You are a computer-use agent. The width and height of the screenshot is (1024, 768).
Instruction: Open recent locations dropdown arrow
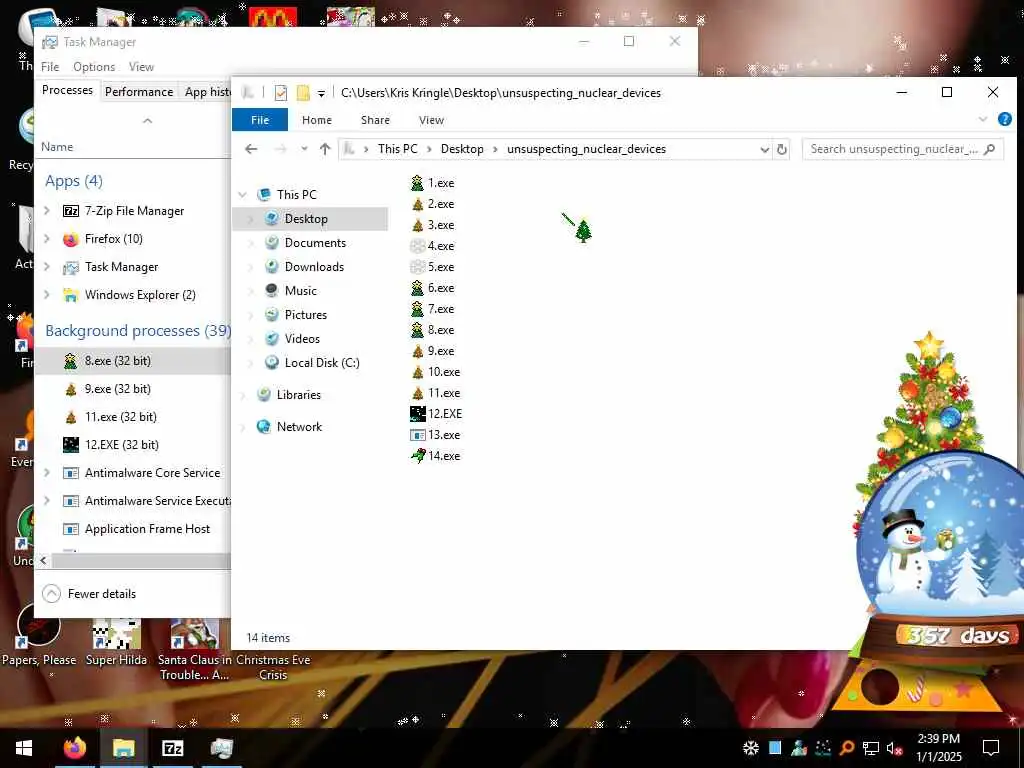click(304, 149)
